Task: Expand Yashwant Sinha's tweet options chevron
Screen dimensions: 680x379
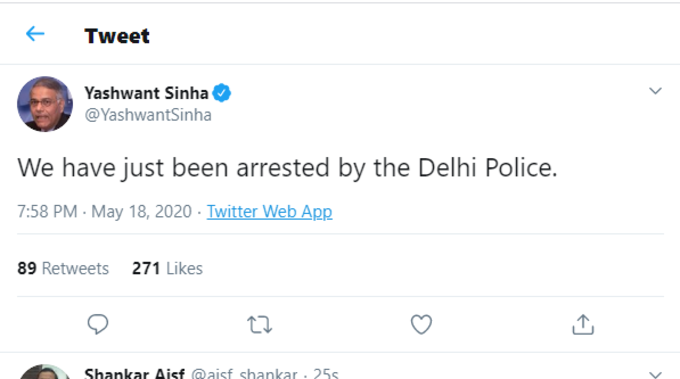Action: (655, 91)
